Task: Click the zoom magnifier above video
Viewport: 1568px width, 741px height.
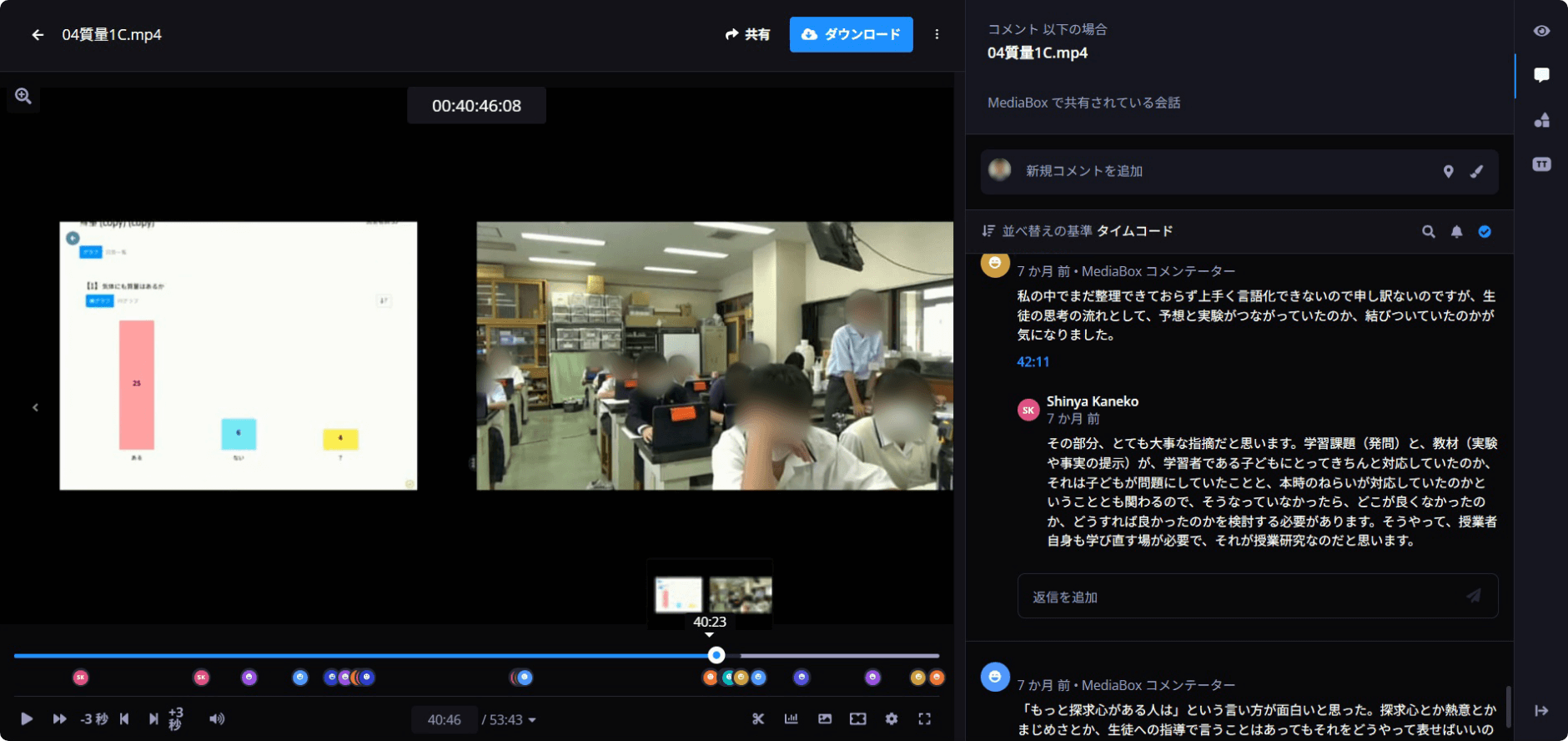Action: (x=23, y=97)
